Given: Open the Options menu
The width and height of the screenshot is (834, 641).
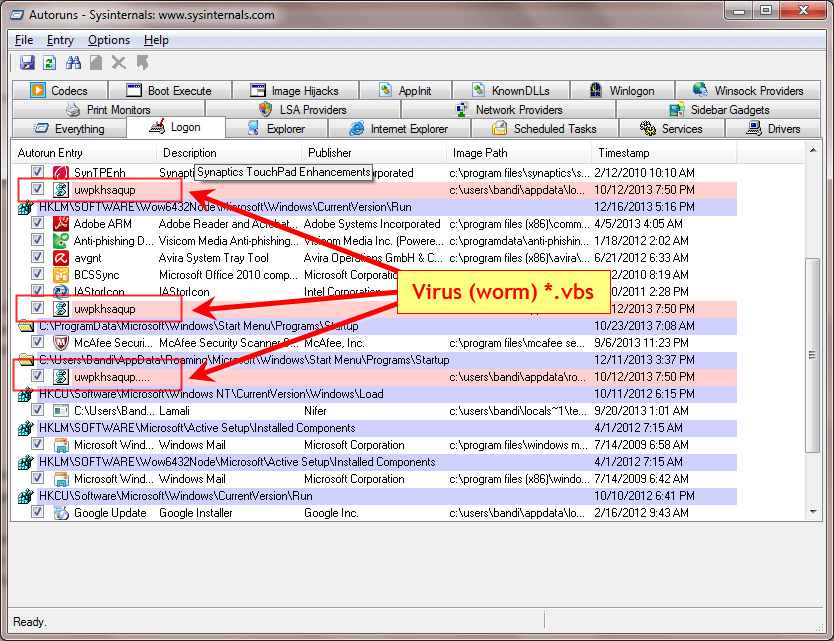Looking at the screenshot, I should point(109,40).
